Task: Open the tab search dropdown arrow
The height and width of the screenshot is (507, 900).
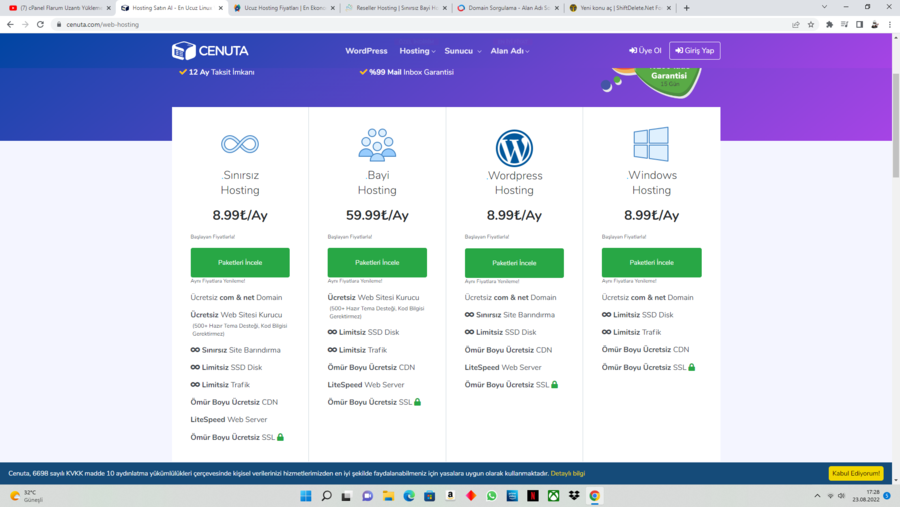Action: tap(824, 7)
